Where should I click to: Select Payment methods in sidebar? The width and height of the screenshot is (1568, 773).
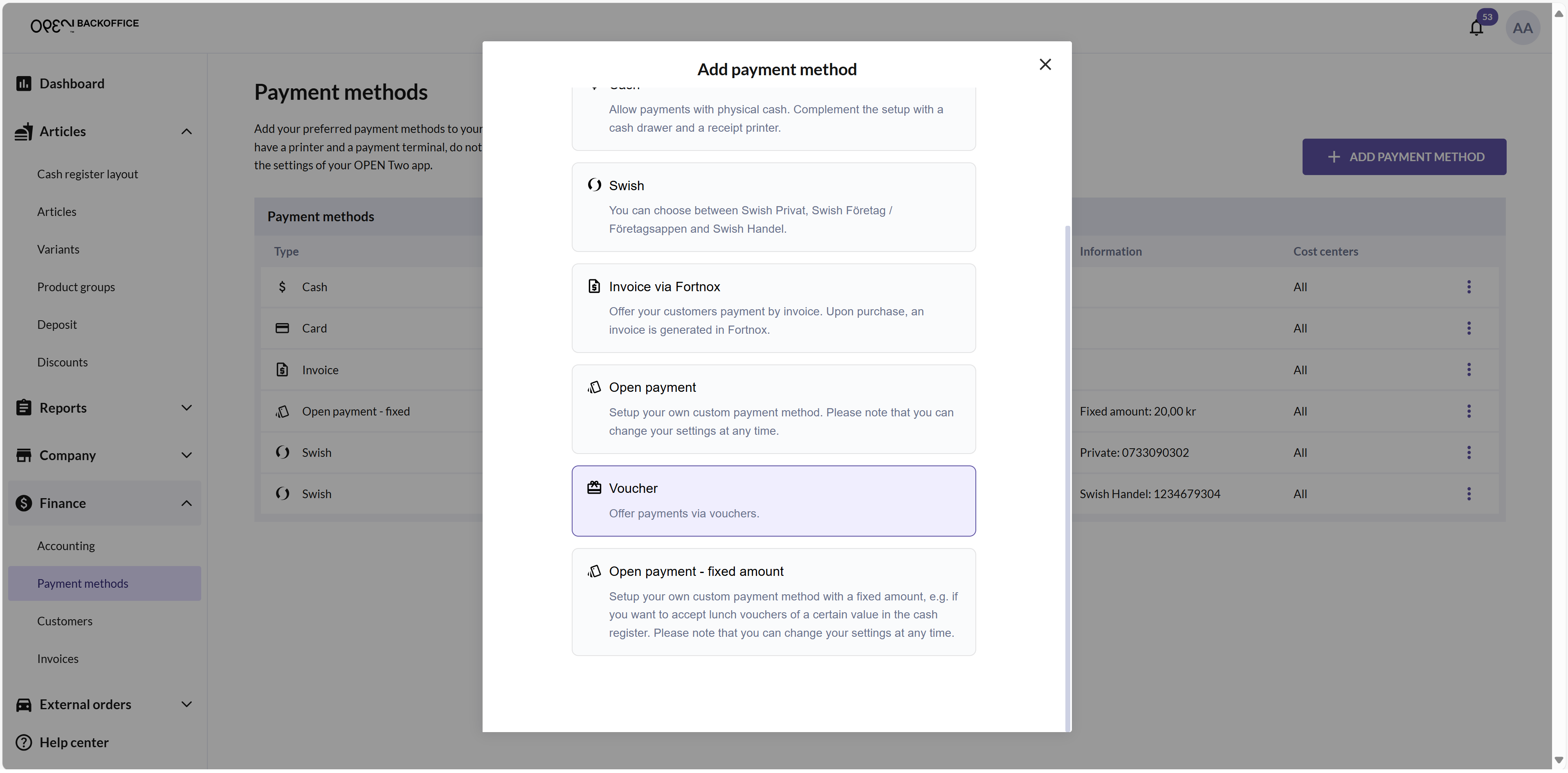click(x=104, y=584)
